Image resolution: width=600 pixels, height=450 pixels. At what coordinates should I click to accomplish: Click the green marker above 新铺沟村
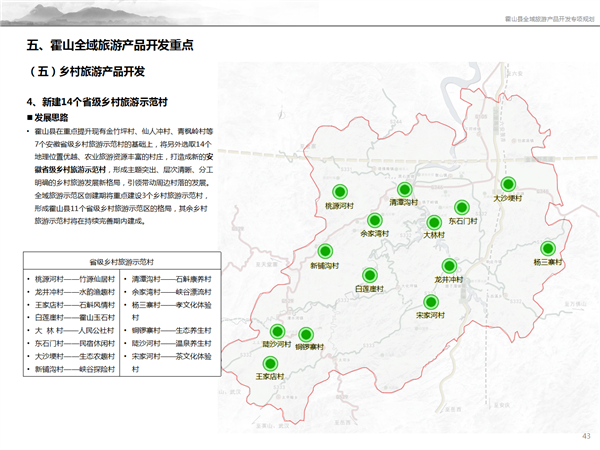click(x=325, y=251)
